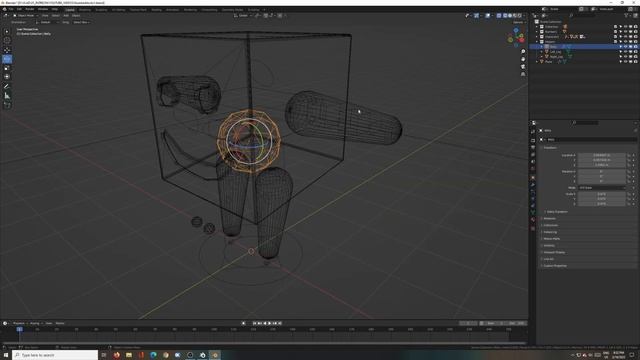Image resolution: width=640 pixels, height=360 pixels.
Task: Open the World properties tab
Action: 533,169
